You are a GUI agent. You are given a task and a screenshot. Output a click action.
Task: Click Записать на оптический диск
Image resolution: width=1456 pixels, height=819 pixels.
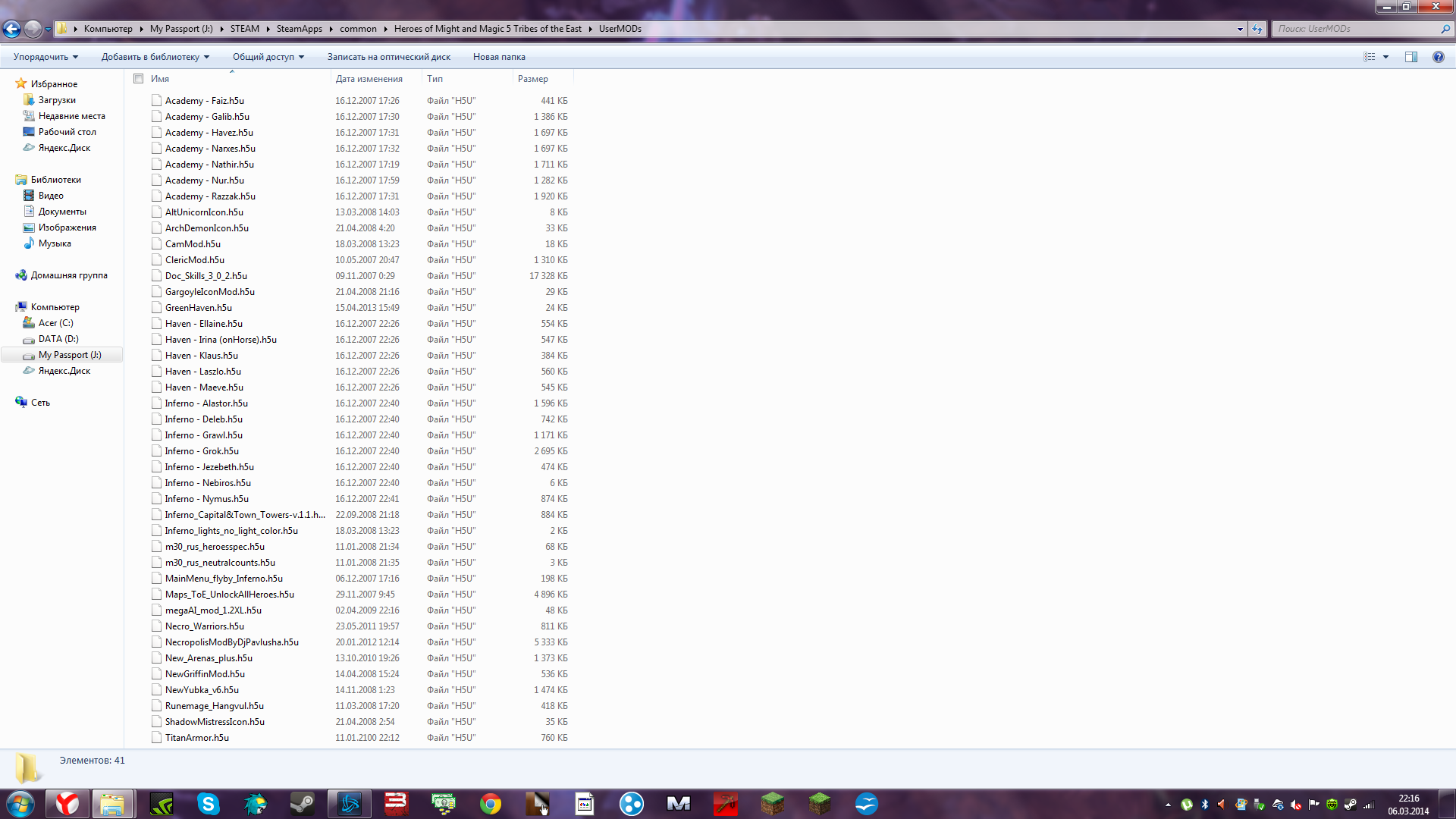point(388,57)
